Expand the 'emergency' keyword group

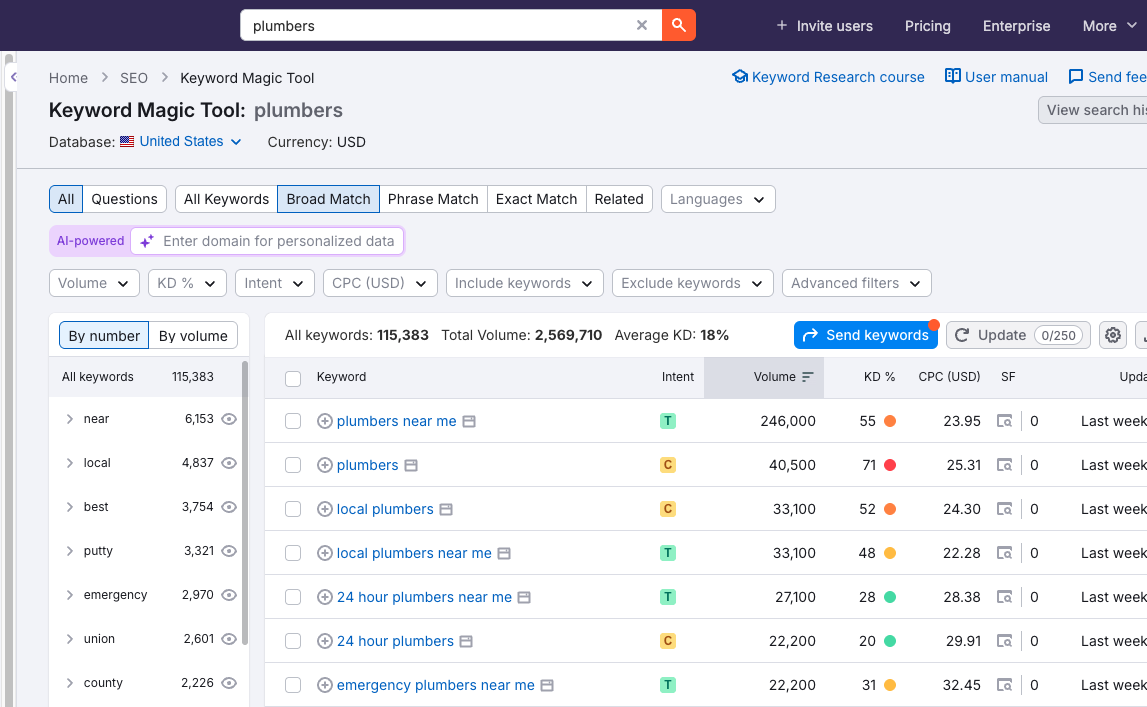(x=69, y=595)
